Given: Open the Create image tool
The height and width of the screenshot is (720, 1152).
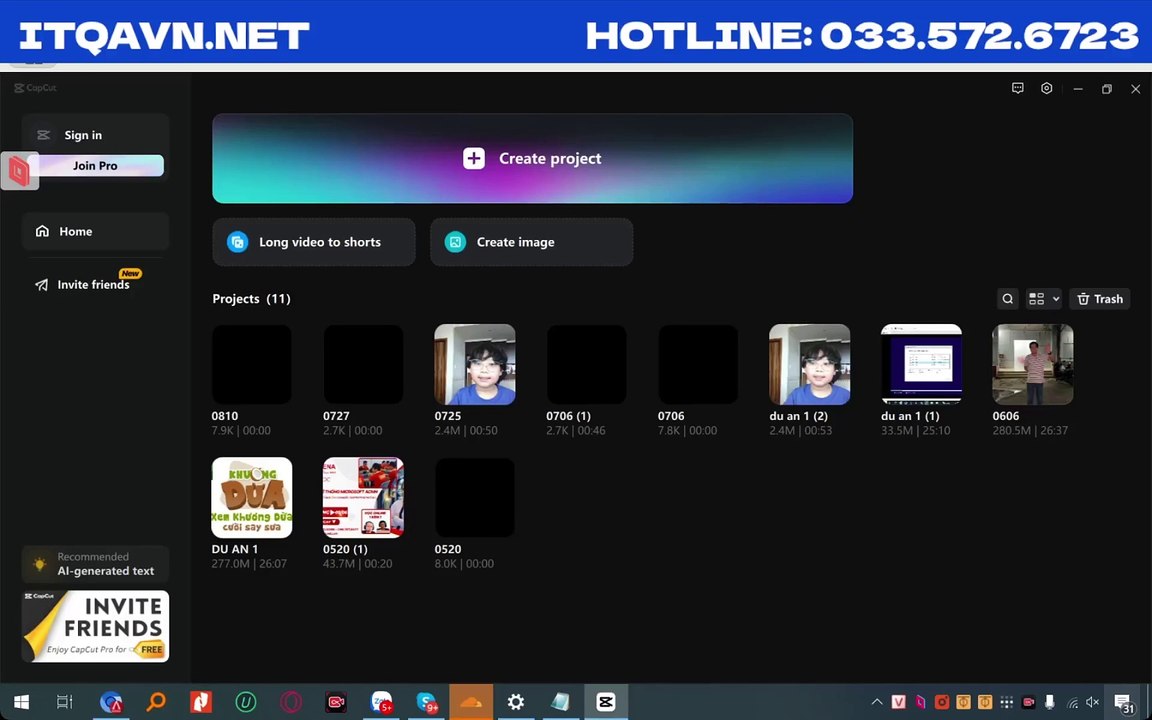Looking at the screenshot, I should pos(531,242).
